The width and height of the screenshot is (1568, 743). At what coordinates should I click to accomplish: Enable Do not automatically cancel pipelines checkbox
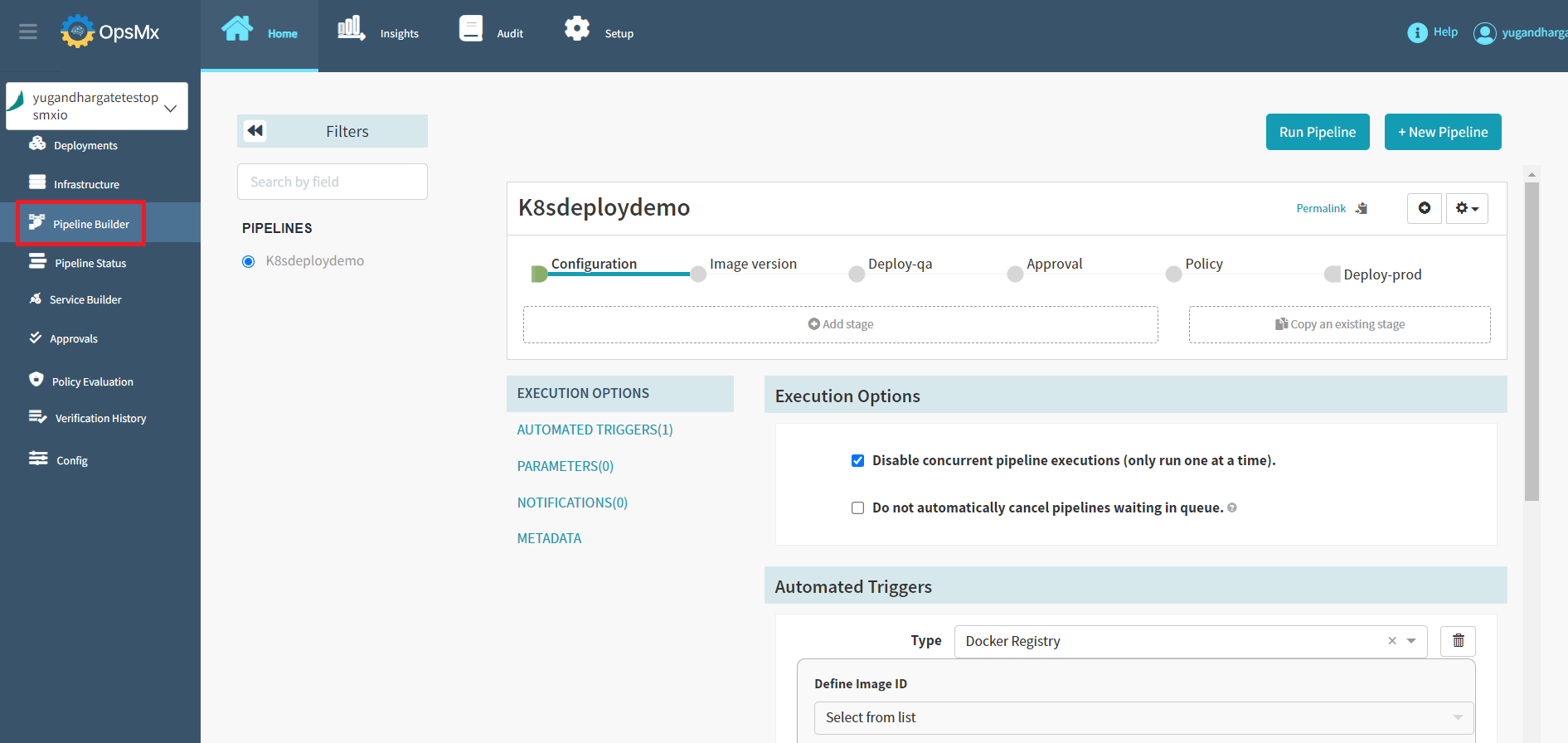click(x=857, y=508)
